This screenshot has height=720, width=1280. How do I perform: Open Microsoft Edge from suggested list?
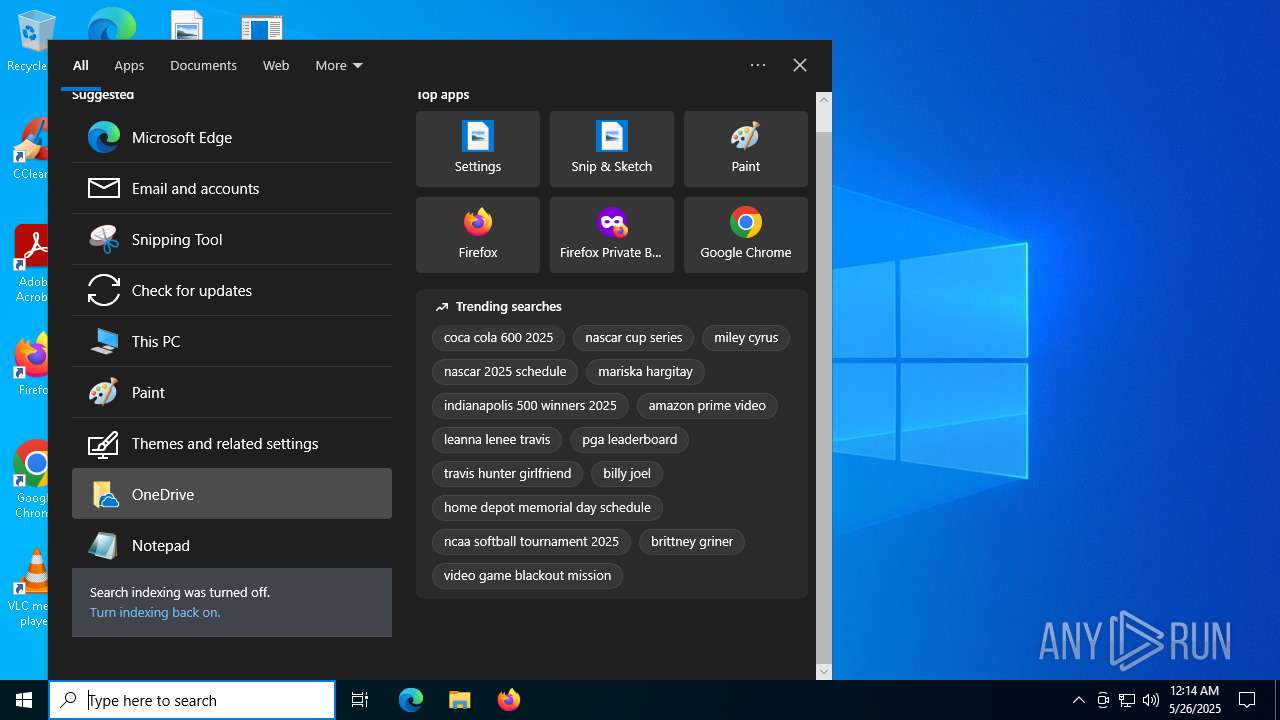tap(232, 137)
